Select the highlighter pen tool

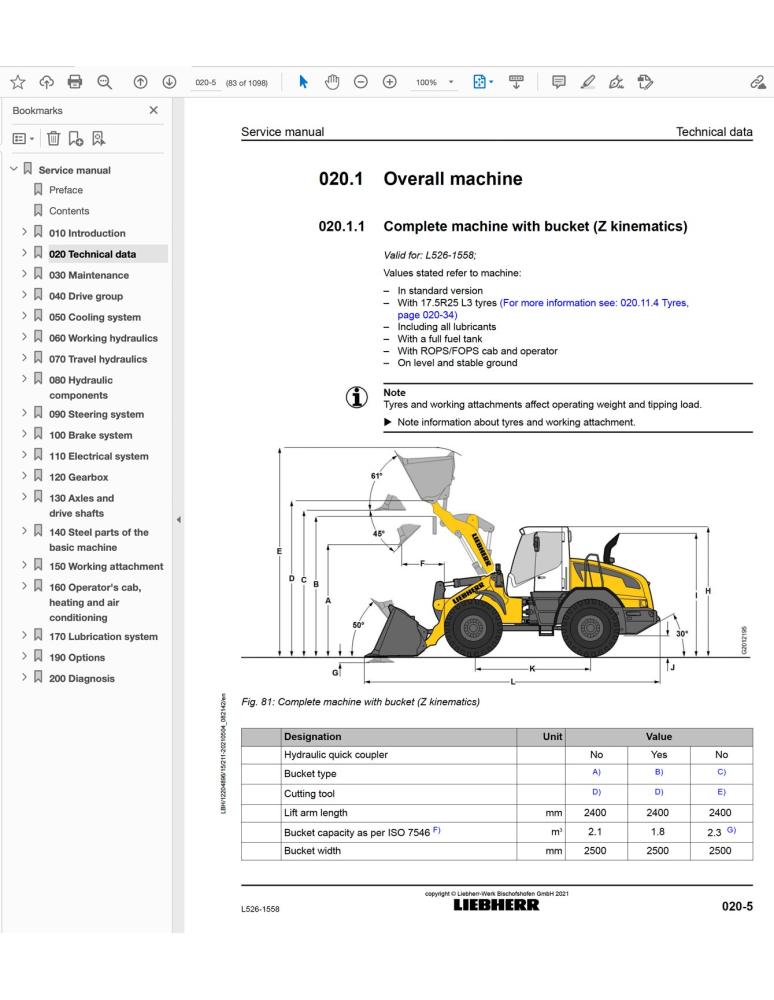pyautogui.click(x=588, y=82)
